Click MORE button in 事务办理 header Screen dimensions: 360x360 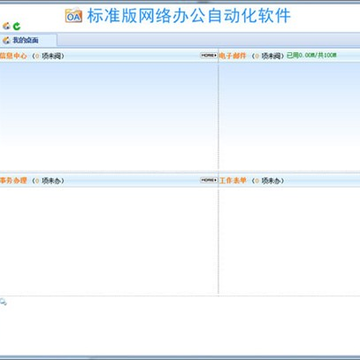pyautogui.click(x=209, y=180)
